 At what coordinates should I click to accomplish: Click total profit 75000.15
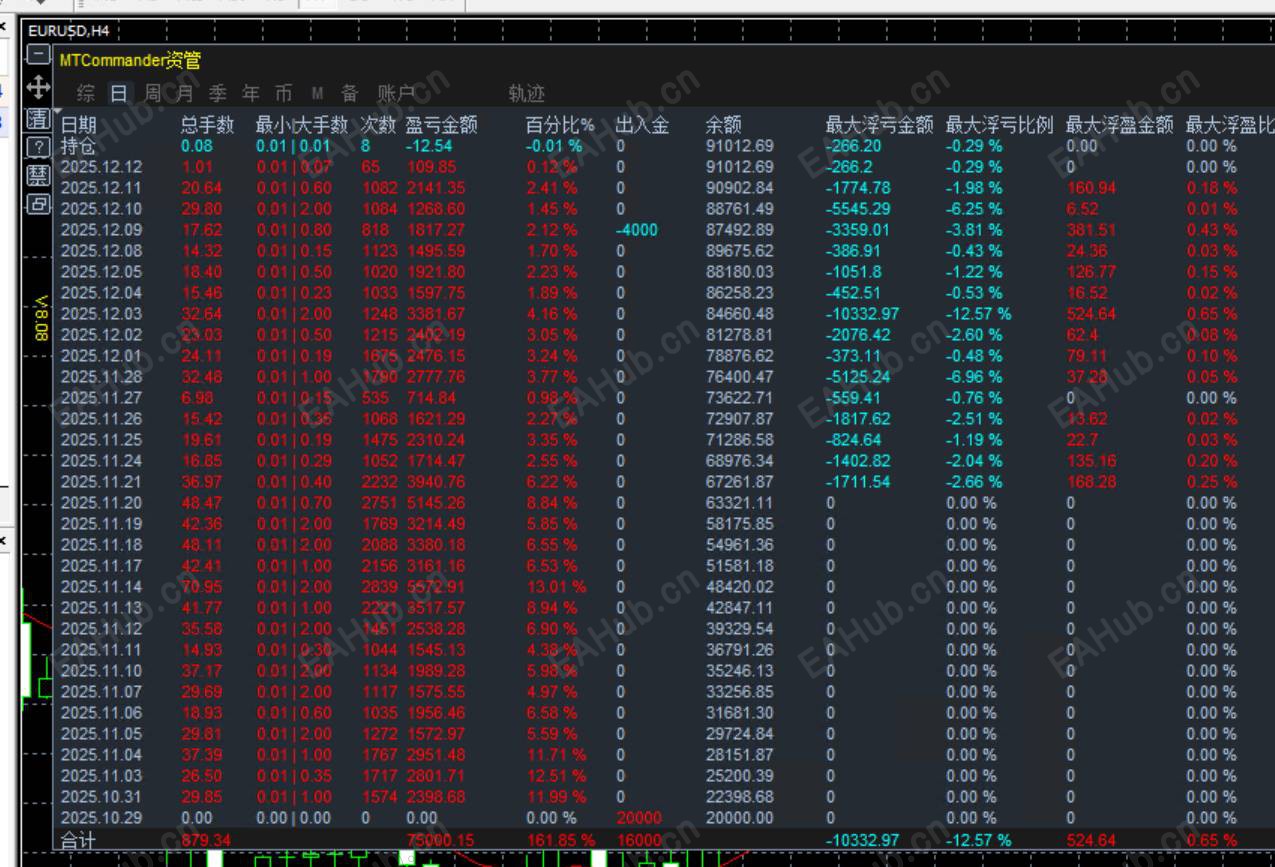point(440,840)
